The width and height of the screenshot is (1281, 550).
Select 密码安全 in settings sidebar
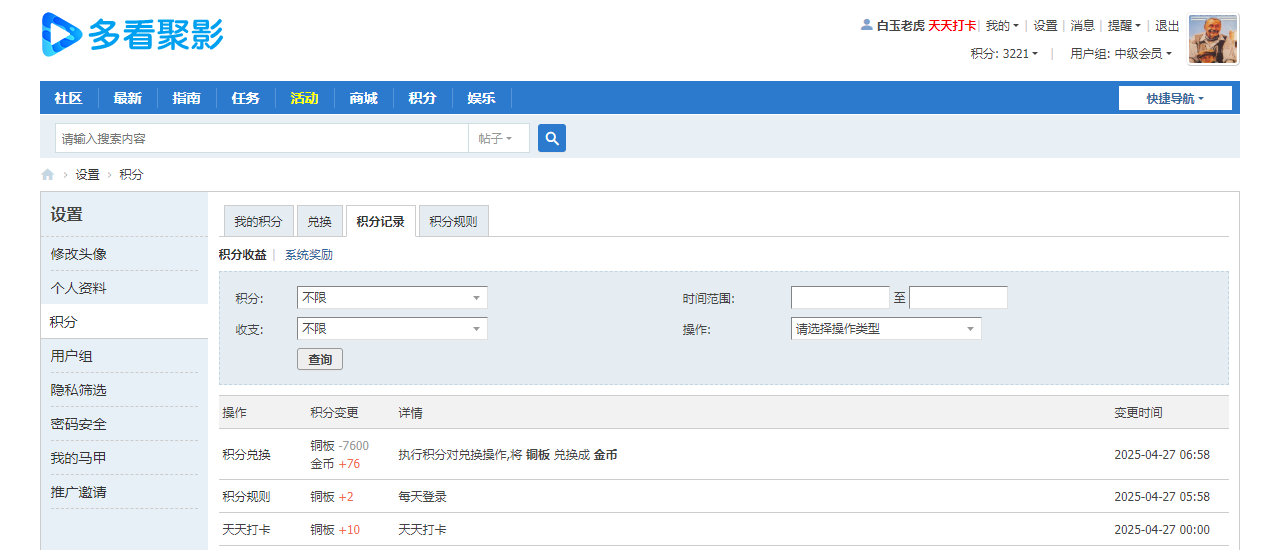pyautogui.click(x=79, y=424)
